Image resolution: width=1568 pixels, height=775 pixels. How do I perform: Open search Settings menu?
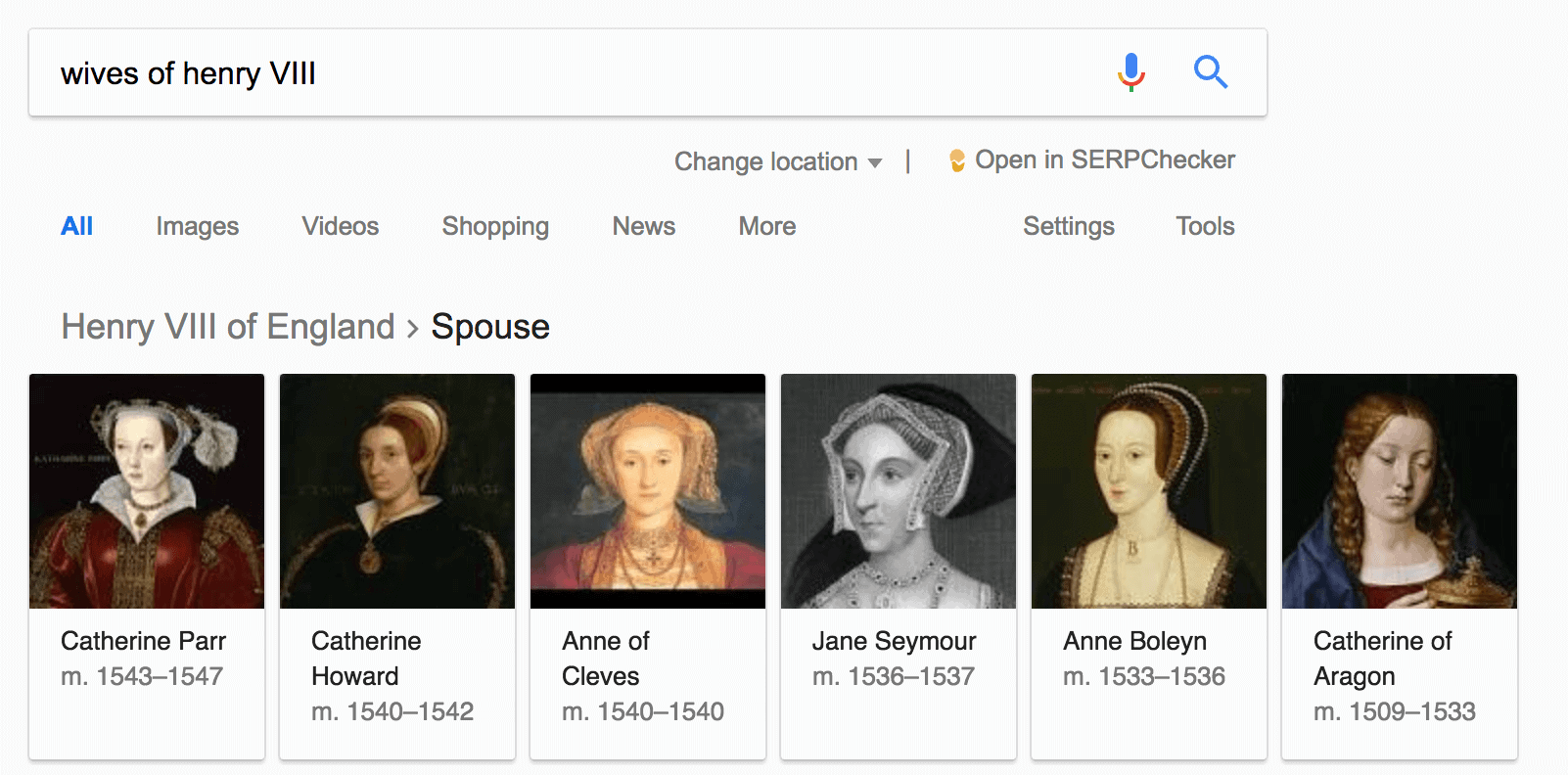(1069, 226)
